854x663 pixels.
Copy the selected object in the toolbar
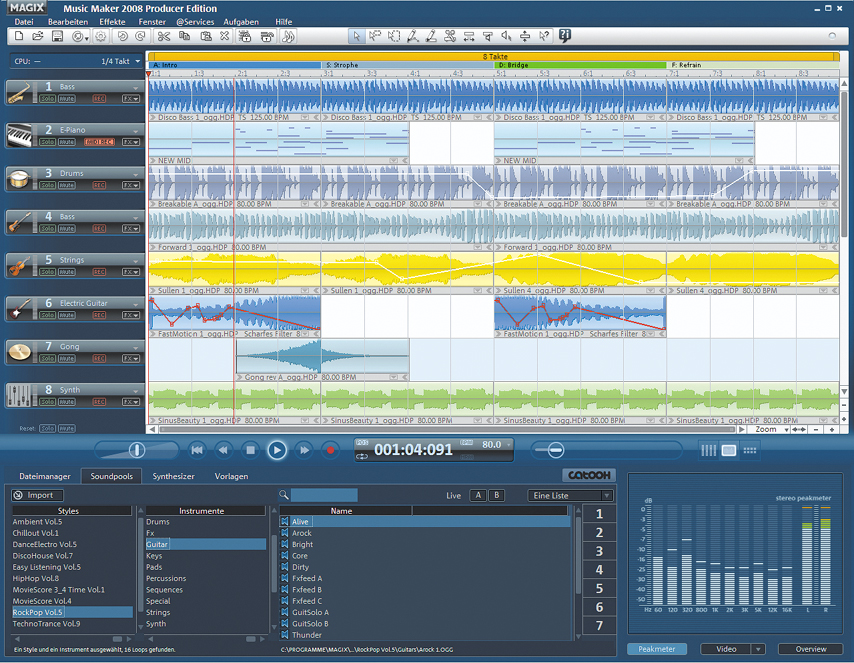click(184, 37)
